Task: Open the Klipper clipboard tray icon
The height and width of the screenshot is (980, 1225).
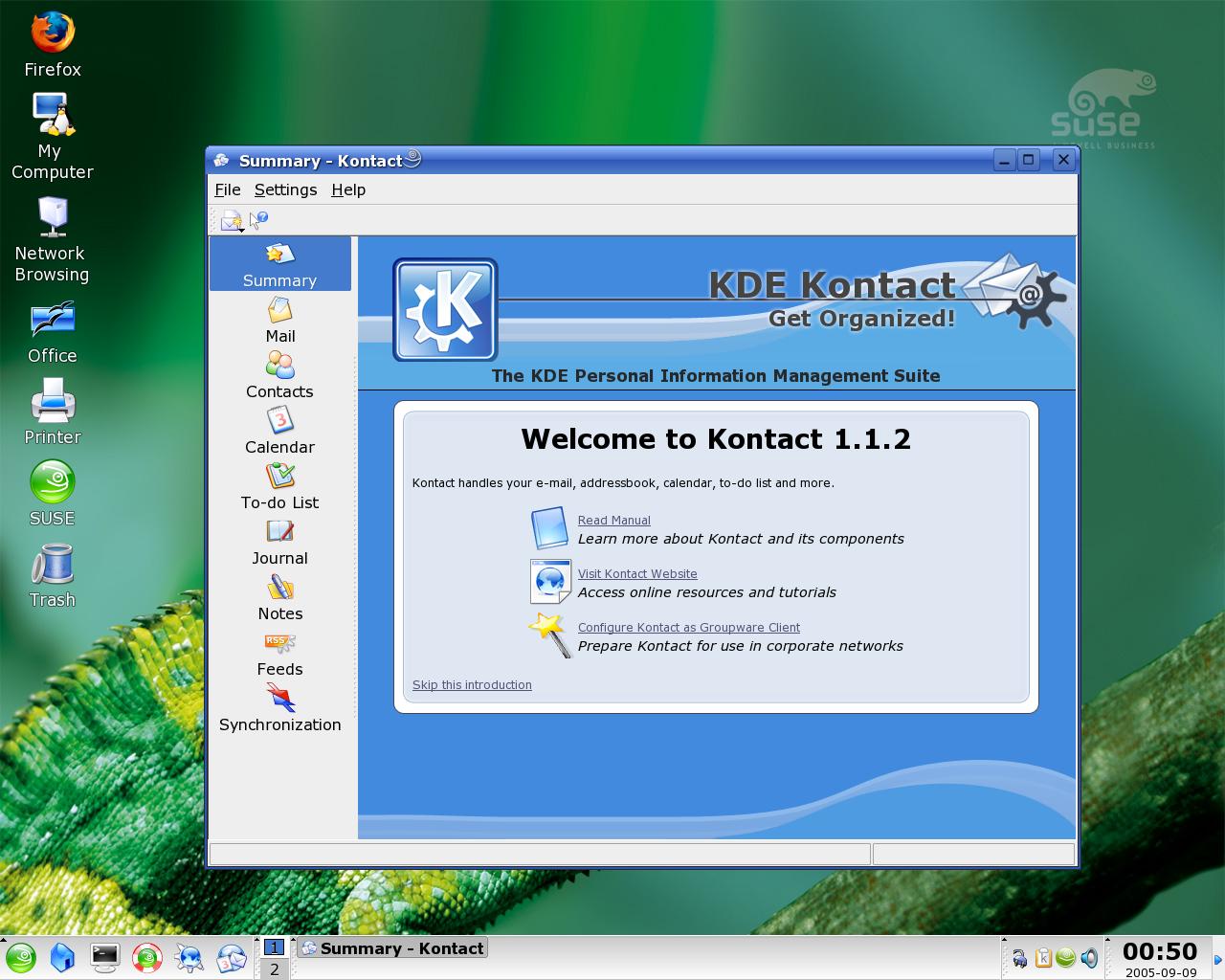Action: [1043, 958]
